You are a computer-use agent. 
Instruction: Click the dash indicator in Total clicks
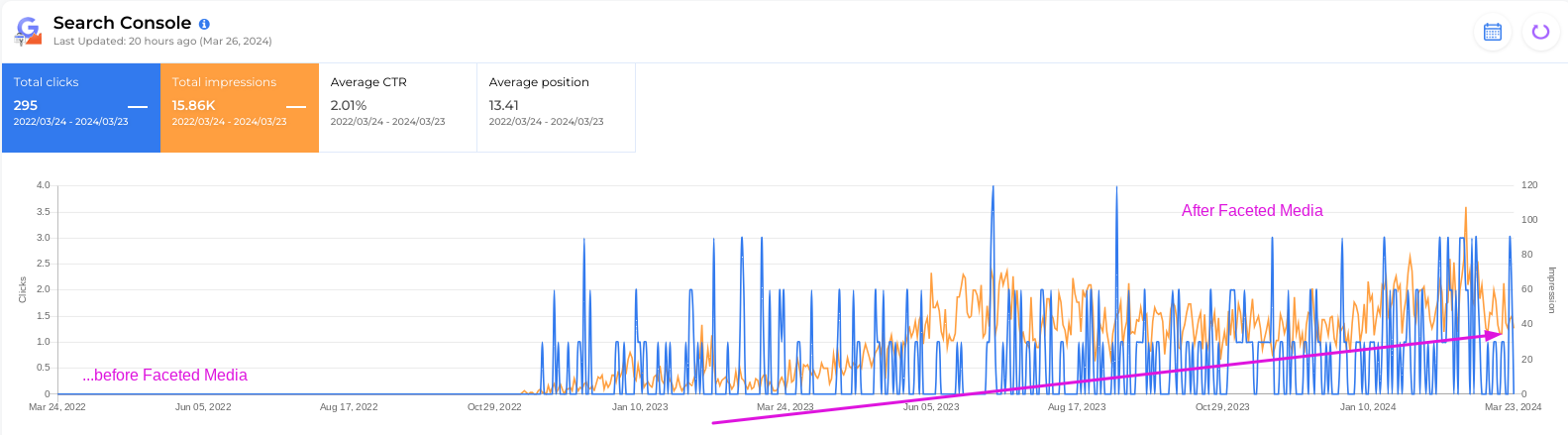point(138,106)
